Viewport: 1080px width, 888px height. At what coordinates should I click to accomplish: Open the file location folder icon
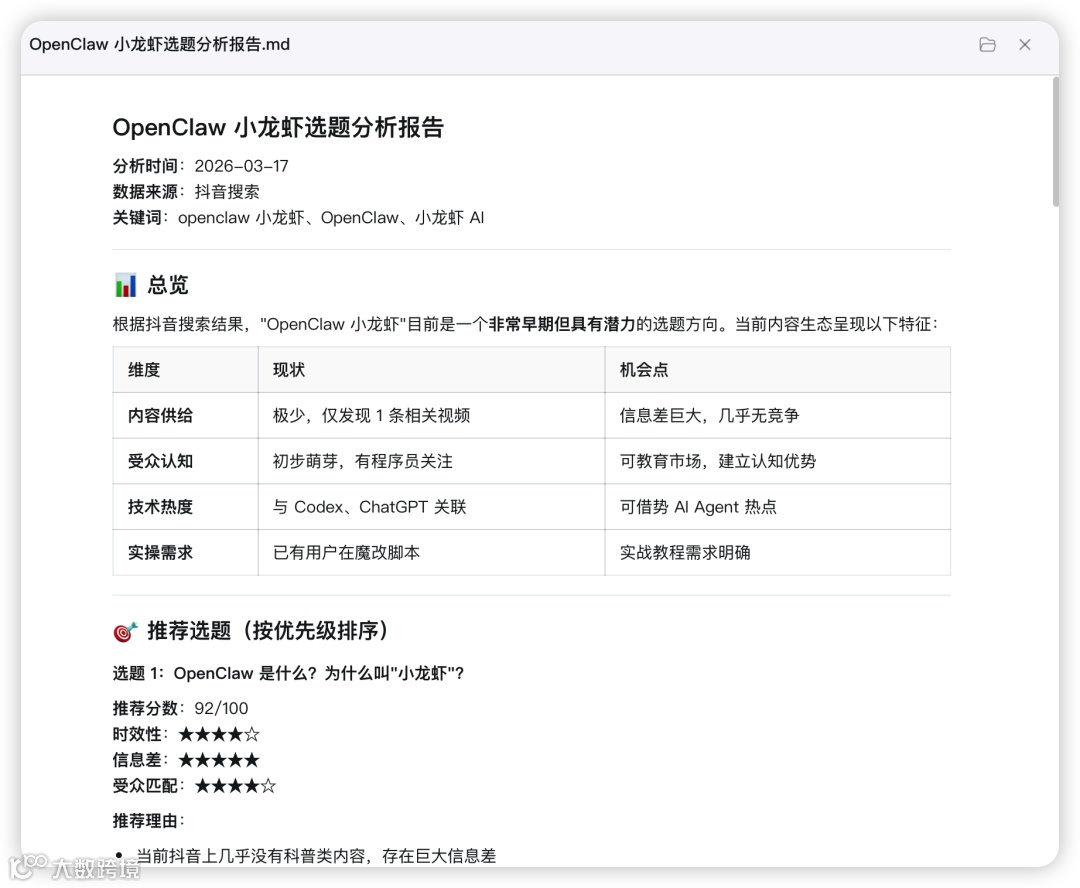point(987,45)
